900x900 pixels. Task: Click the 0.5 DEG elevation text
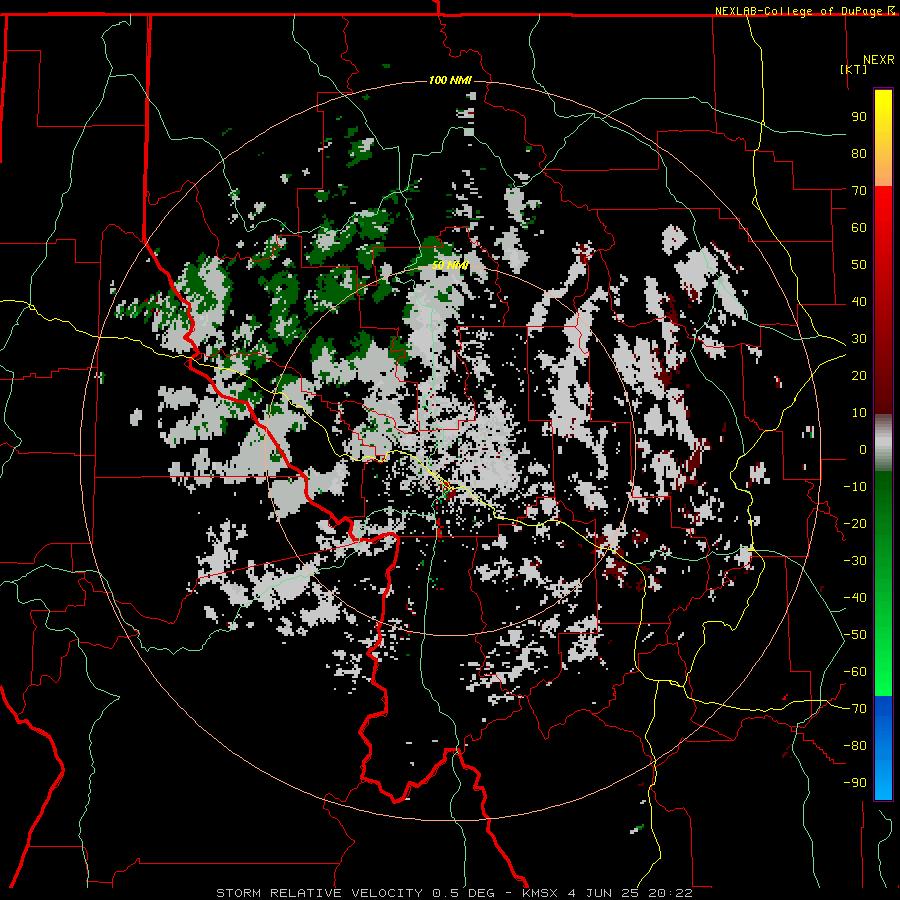pos(463,893)
